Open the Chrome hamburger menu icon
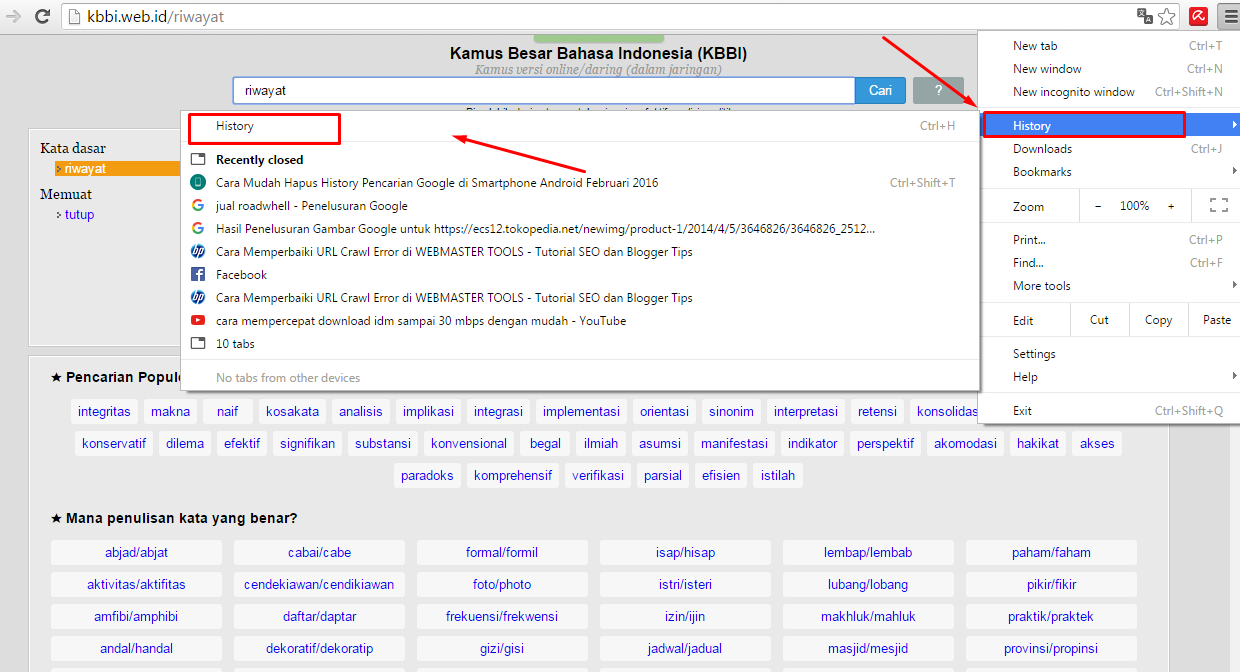 1230,16
